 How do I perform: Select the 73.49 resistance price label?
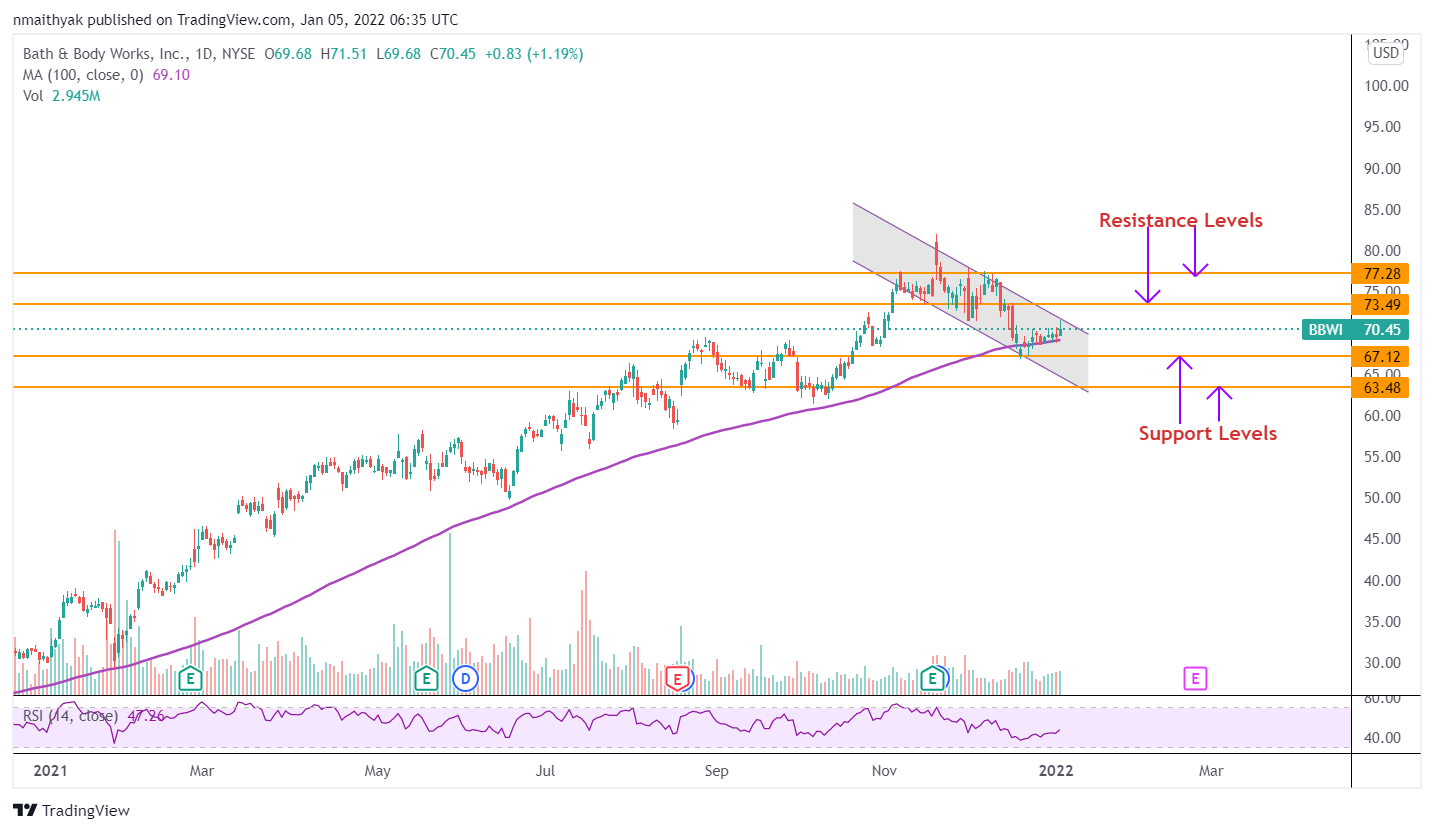coord(1379,304)
